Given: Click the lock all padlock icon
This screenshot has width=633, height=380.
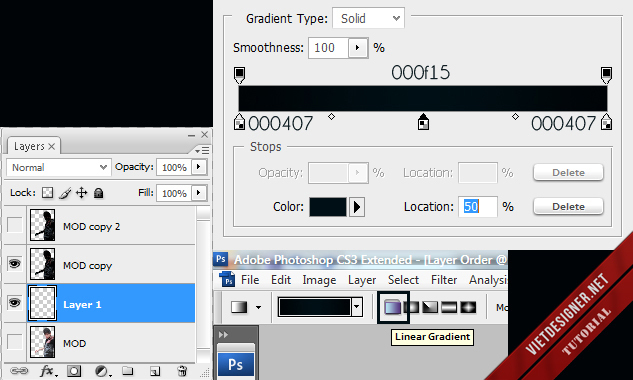Looking at the screenshot, I should pyautogui.click(x=99, y=193).
